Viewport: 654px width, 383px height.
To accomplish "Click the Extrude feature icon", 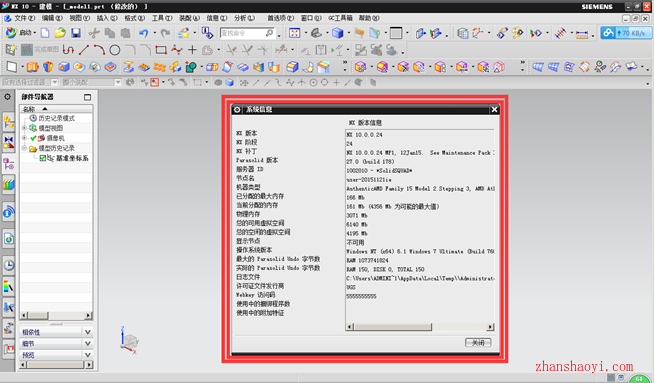I will pos(33,67).
